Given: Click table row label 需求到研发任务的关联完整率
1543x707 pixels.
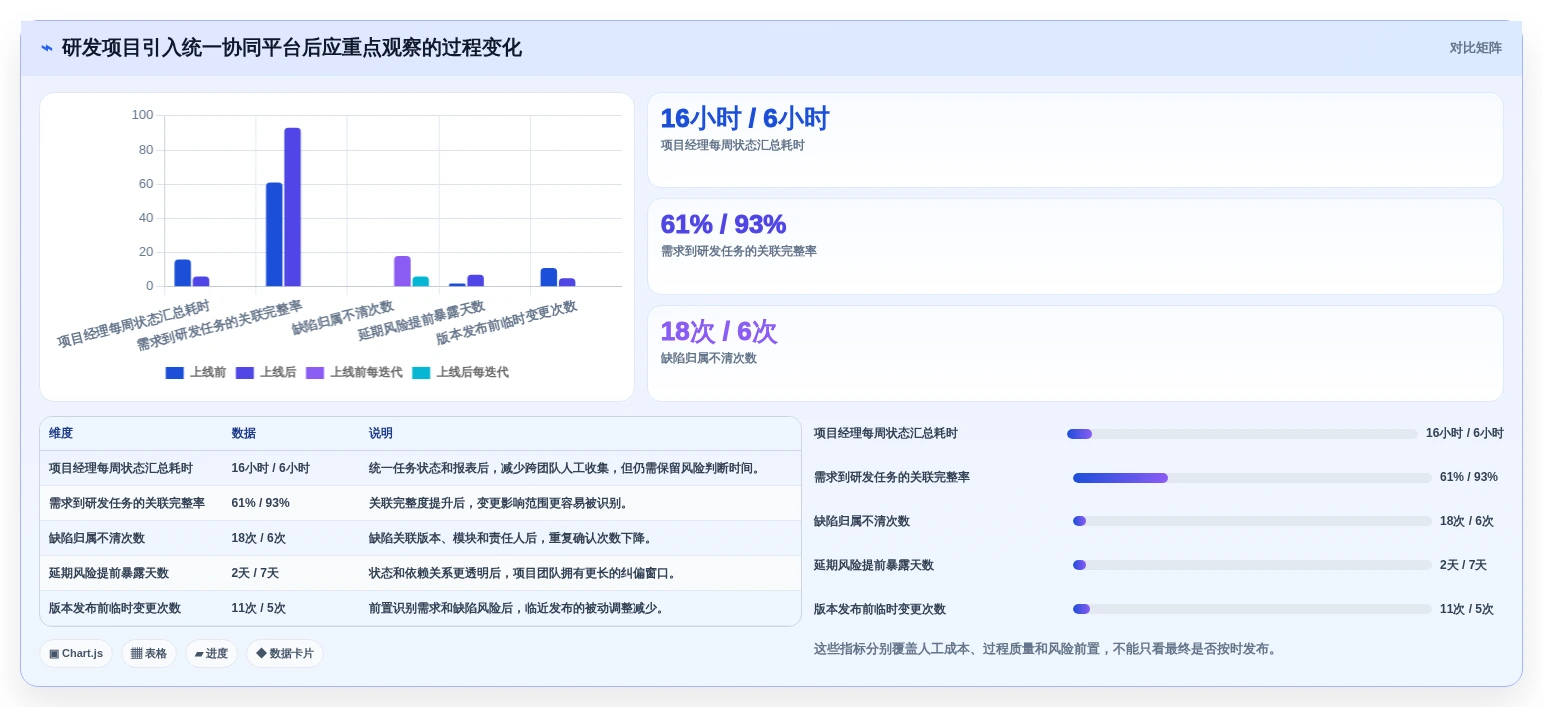Looking at the screenshot, I should coord(127,503).
